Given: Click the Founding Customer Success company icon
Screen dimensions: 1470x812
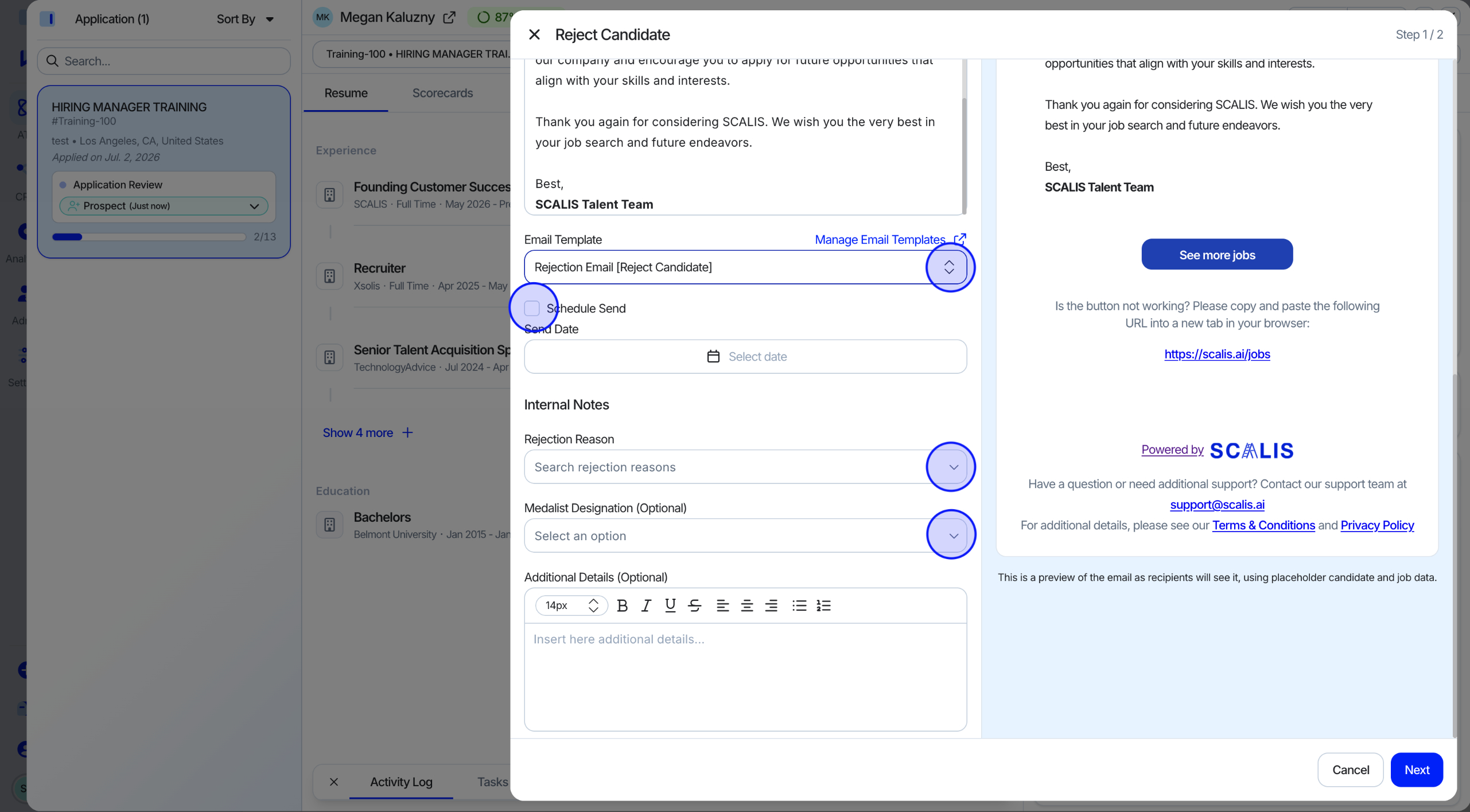Looking at the screenshot, I should click(x=329, y=195).
